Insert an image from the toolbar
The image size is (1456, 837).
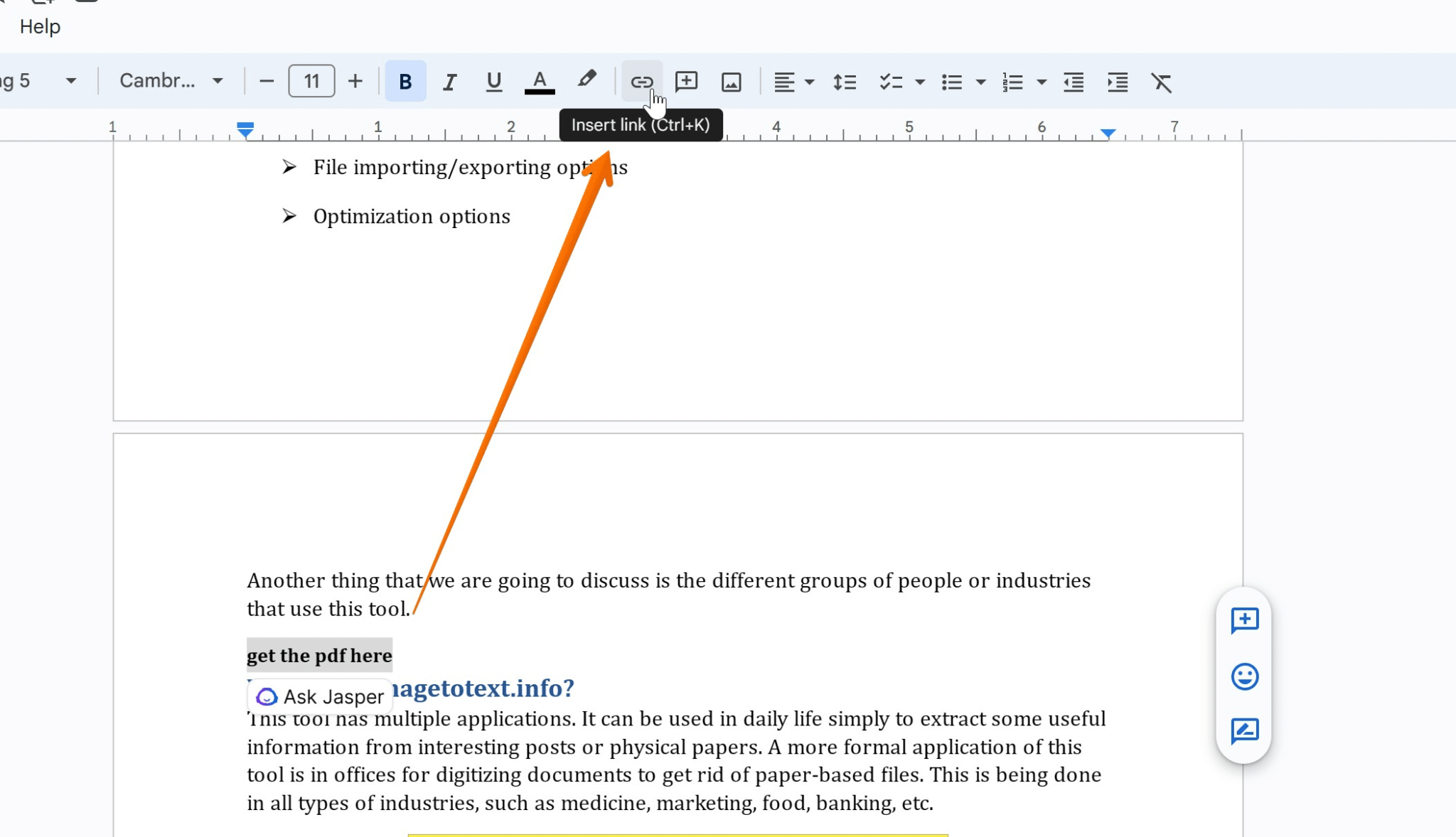click(732, 81)
